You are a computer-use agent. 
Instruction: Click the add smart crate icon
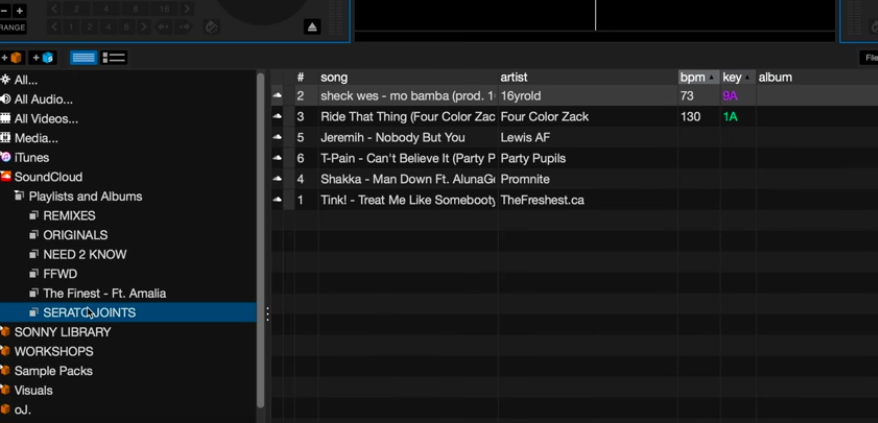(x=43, y=57)
